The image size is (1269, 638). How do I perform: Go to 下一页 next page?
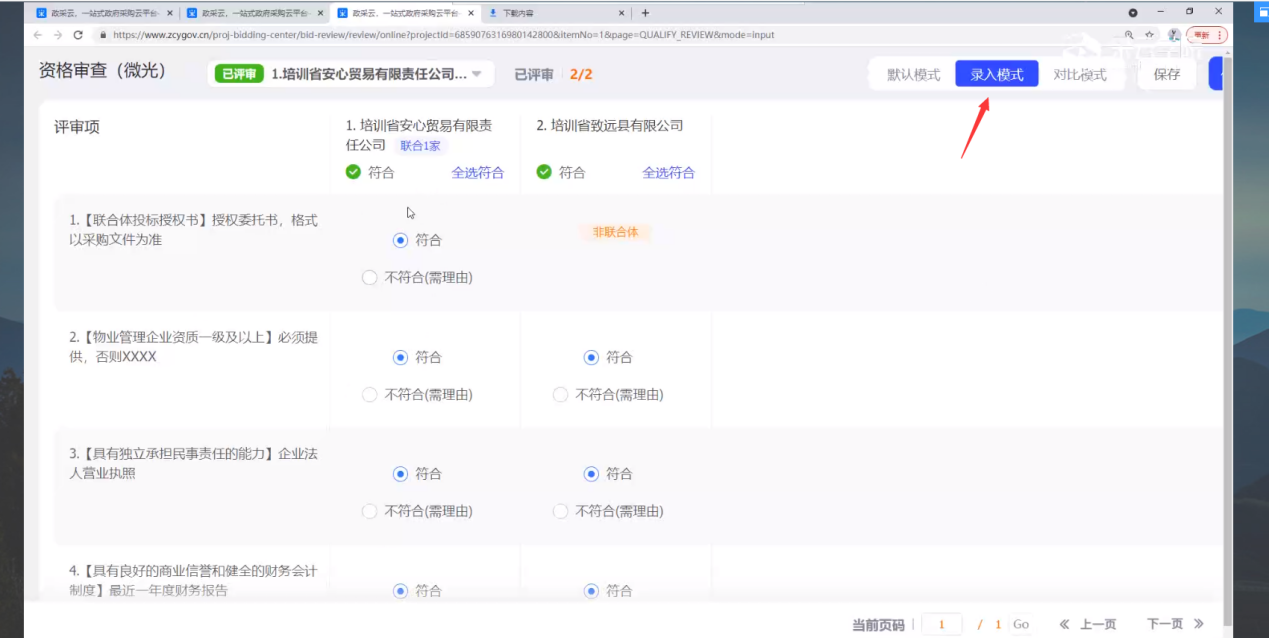click(x=1175, y=624)
